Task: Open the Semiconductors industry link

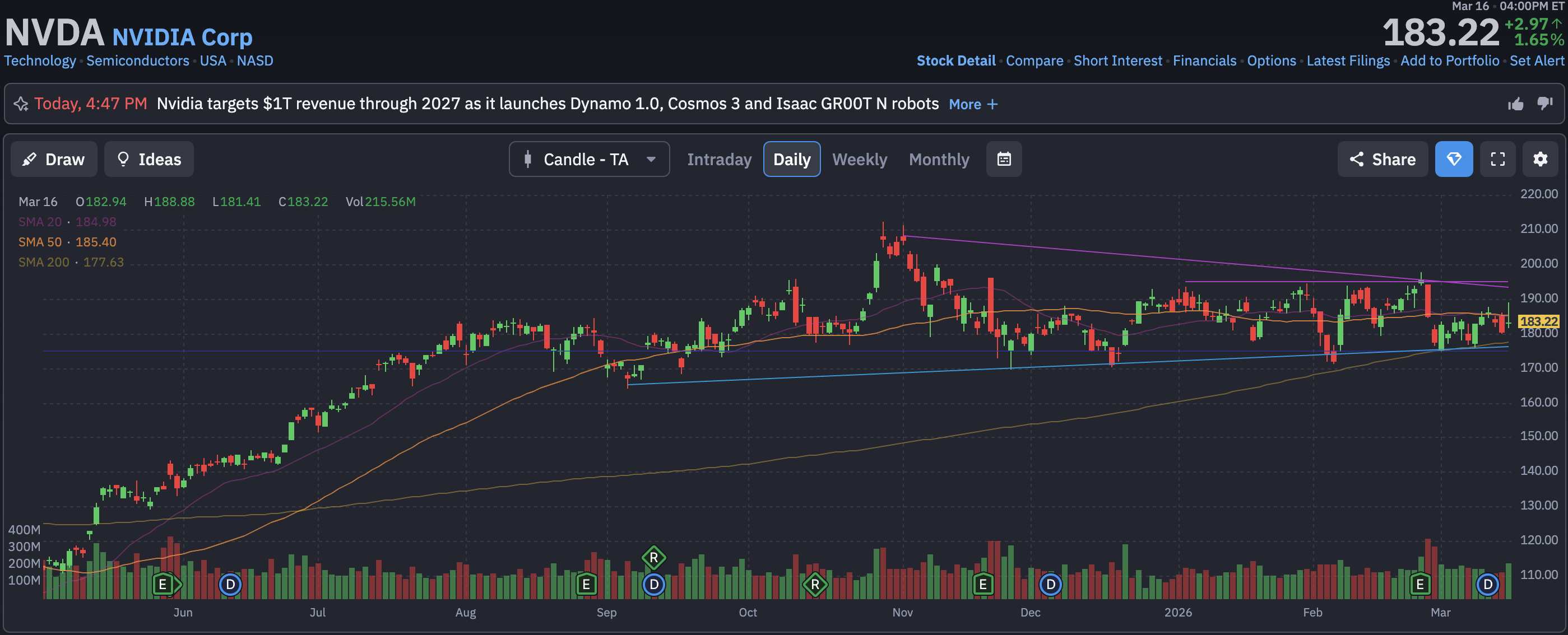Action: click(137, 61)
